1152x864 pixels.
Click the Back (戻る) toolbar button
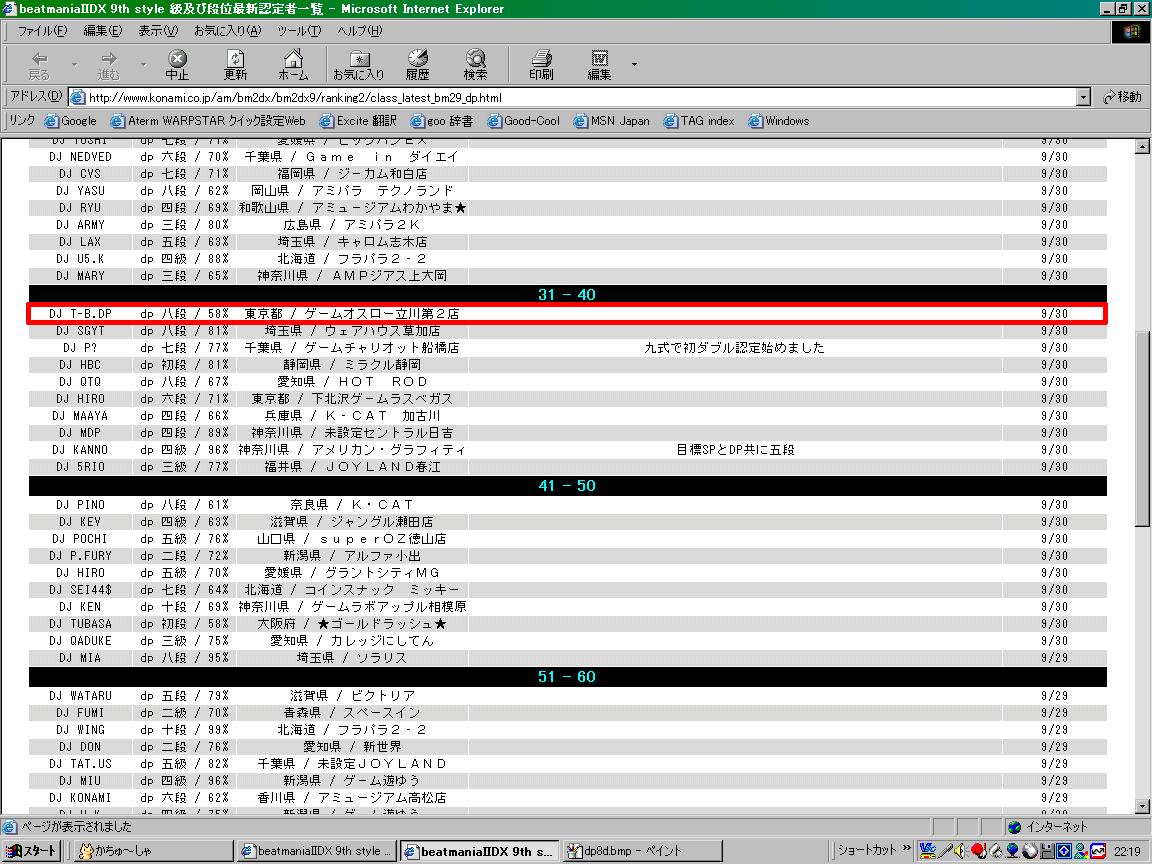(39, 65)
